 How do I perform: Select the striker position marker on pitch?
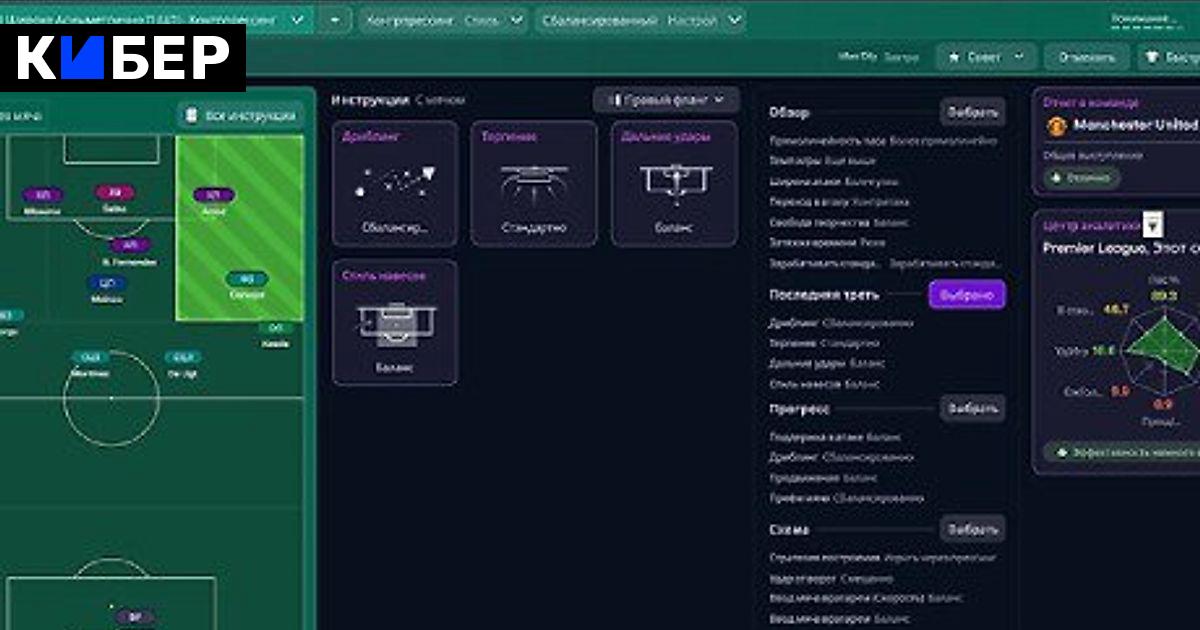point(115,193)
